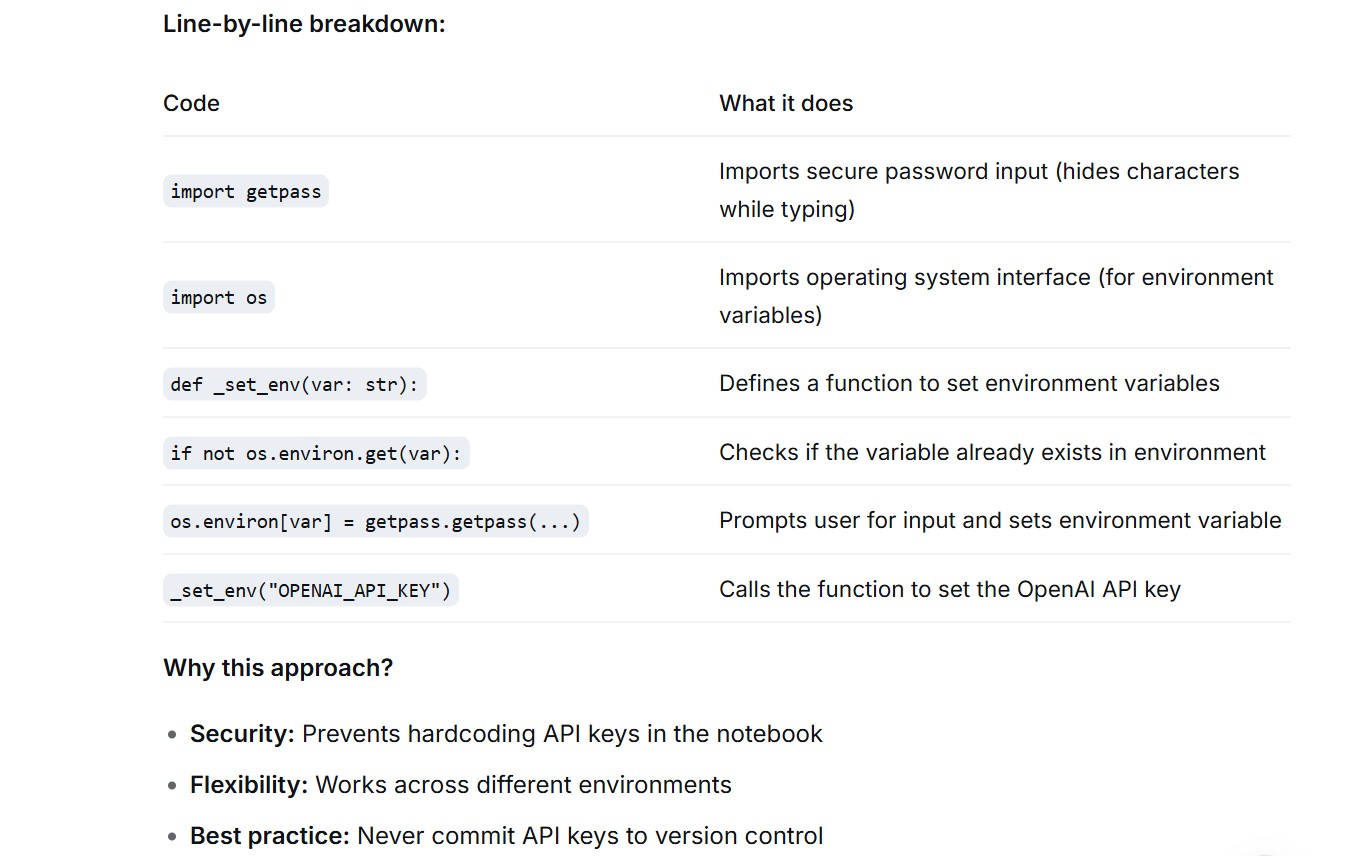Click 'Never commit API keys to version control'
The image size is (1362, 856).
coord(590,835)
